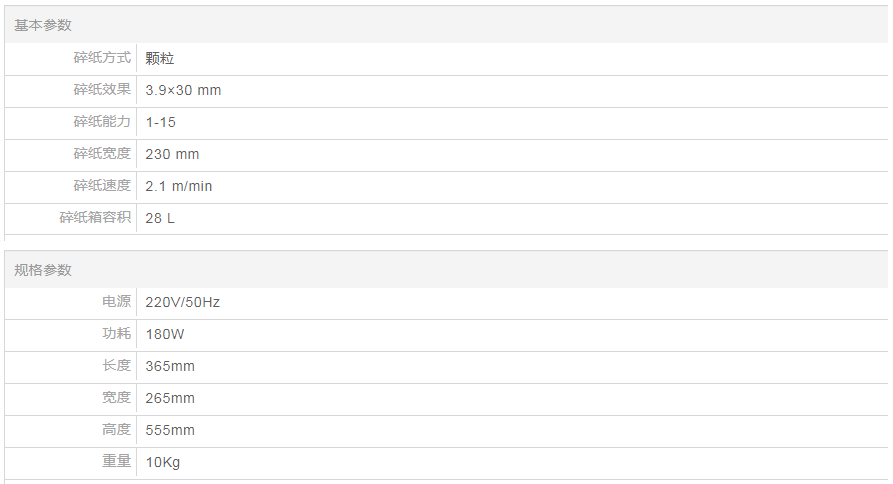The height and width of the screenshot is (484, 893).
Task: Click the 2.1 m/min speed value
Action: click(179, 186)
